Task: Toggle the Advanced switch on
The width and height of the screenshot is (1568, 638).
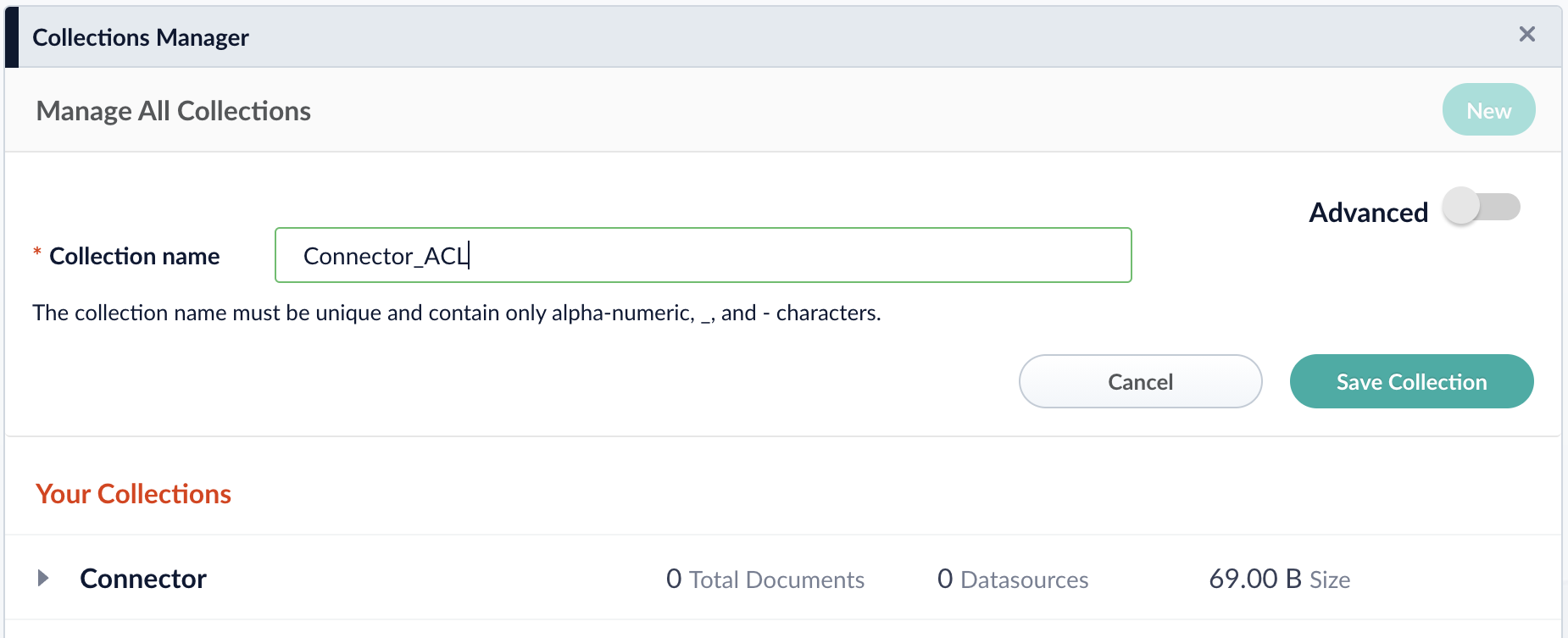Action: point(1482,207)
